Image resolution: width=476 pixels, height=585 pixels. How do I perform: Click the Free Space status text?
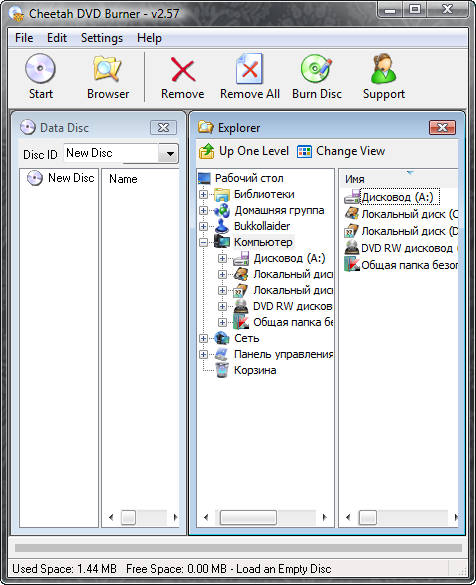pos(229,569)
